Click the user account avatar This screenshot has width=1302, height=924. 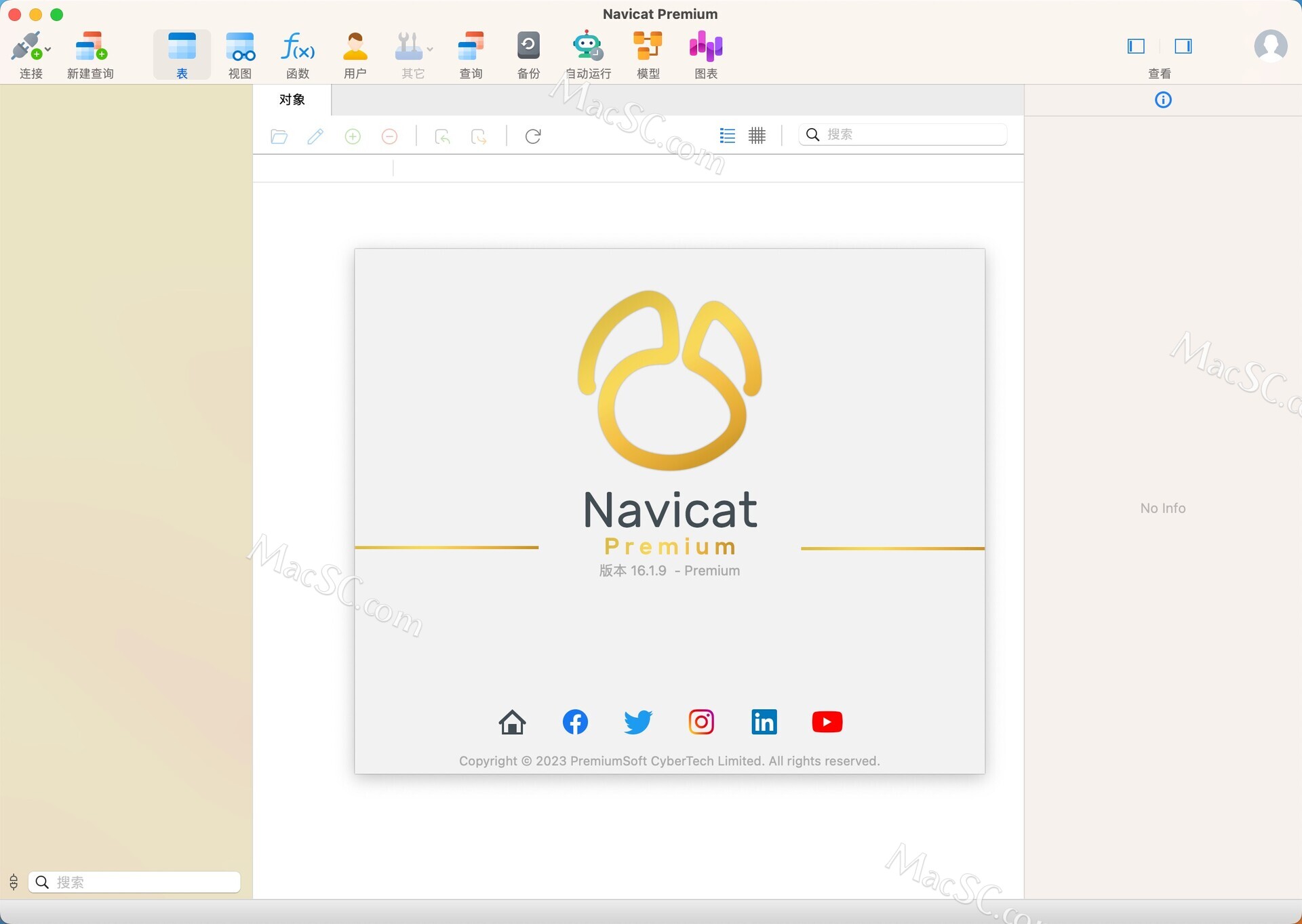(x=1270, y=46)
